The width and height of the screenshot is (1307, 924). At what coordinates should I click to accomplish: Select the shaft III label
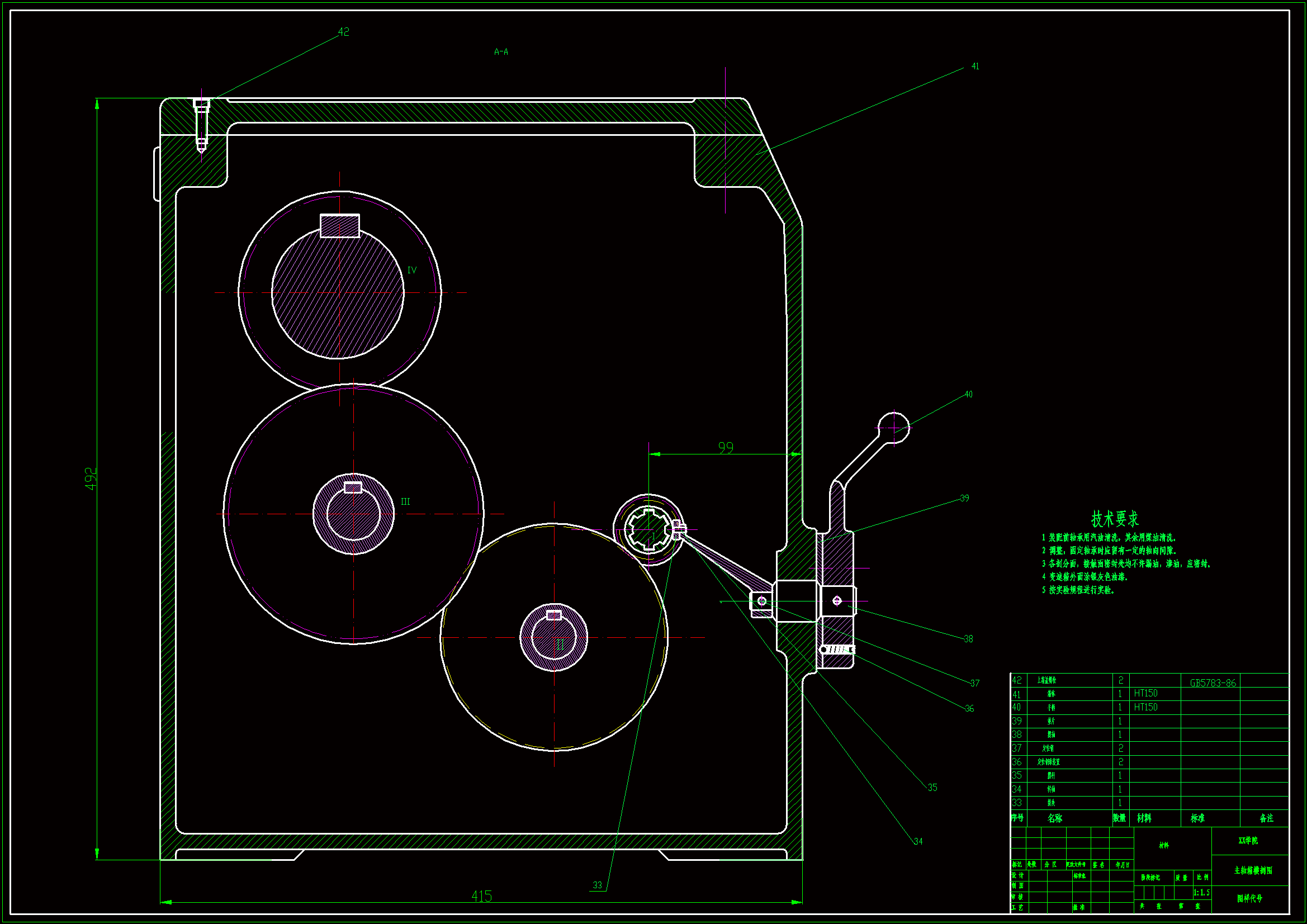coord(405,502)
